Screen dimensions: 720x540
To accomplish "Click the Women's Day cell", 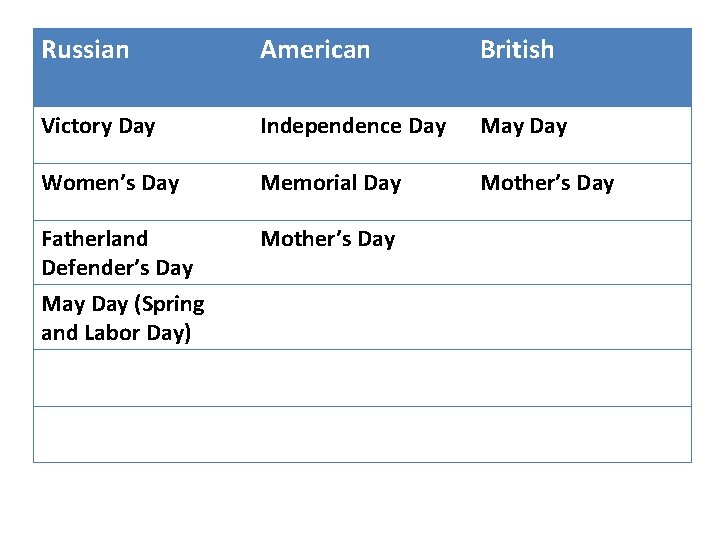I will point(110,183).
